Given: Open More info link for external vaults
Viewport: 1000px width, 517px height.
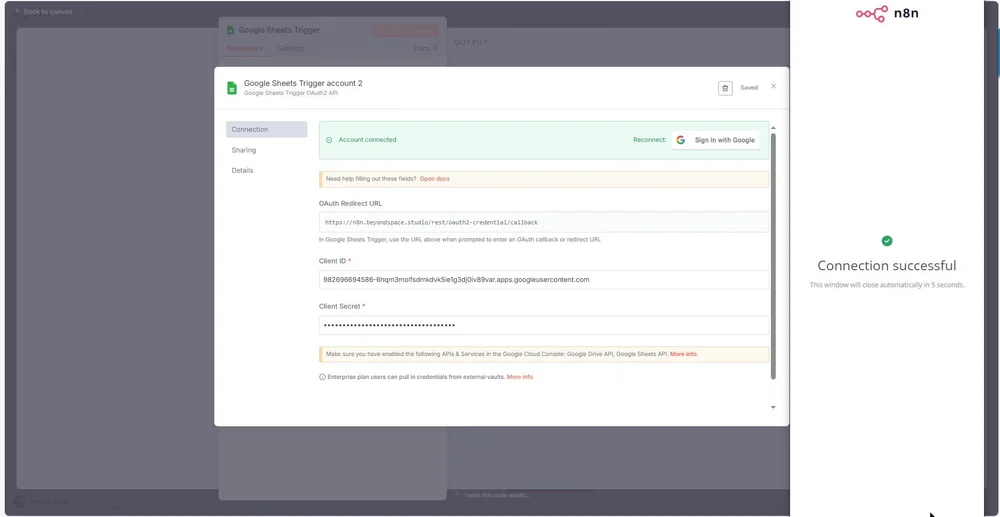Looking at the screenshot, I should [520, 377].
